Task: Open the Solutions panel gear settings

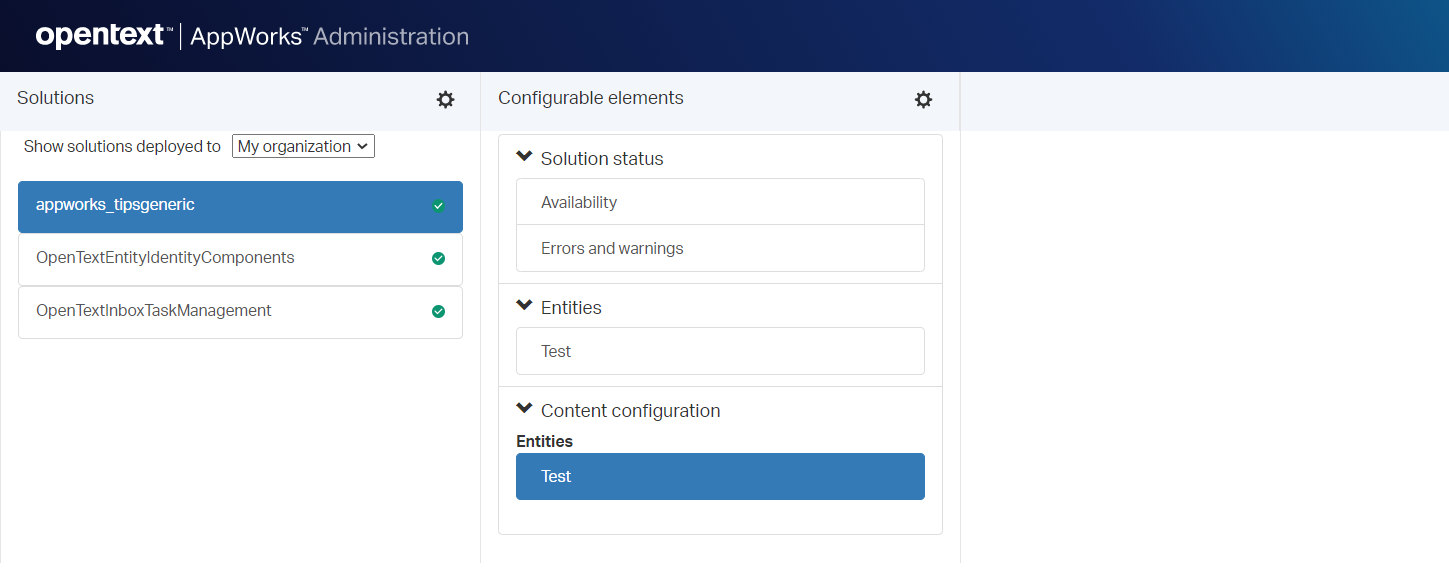Action: (445, 99)
